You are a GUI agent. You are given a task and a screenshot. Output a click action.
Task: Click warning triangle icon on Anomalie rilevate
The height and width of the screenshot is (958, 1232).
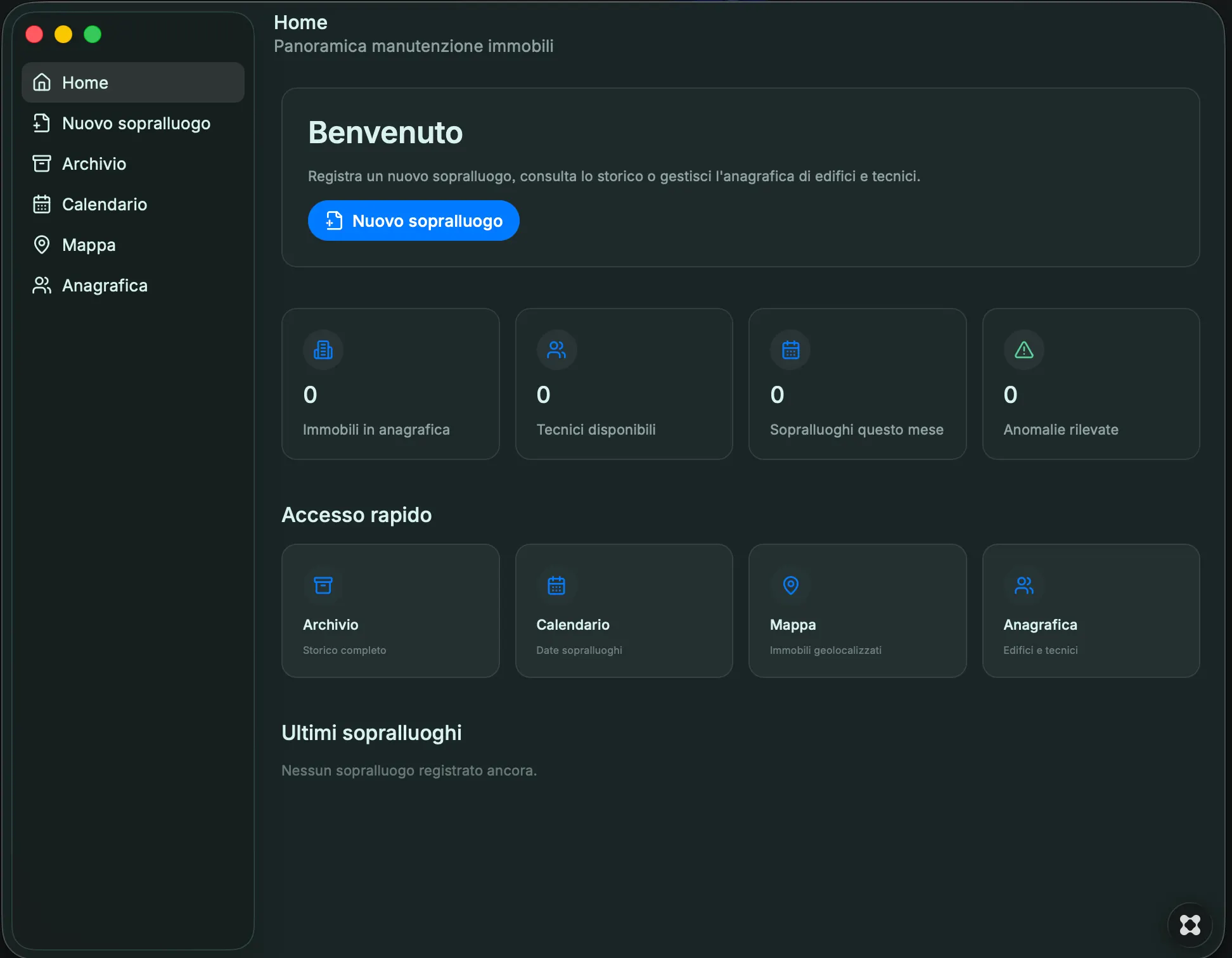(1023, 350)
